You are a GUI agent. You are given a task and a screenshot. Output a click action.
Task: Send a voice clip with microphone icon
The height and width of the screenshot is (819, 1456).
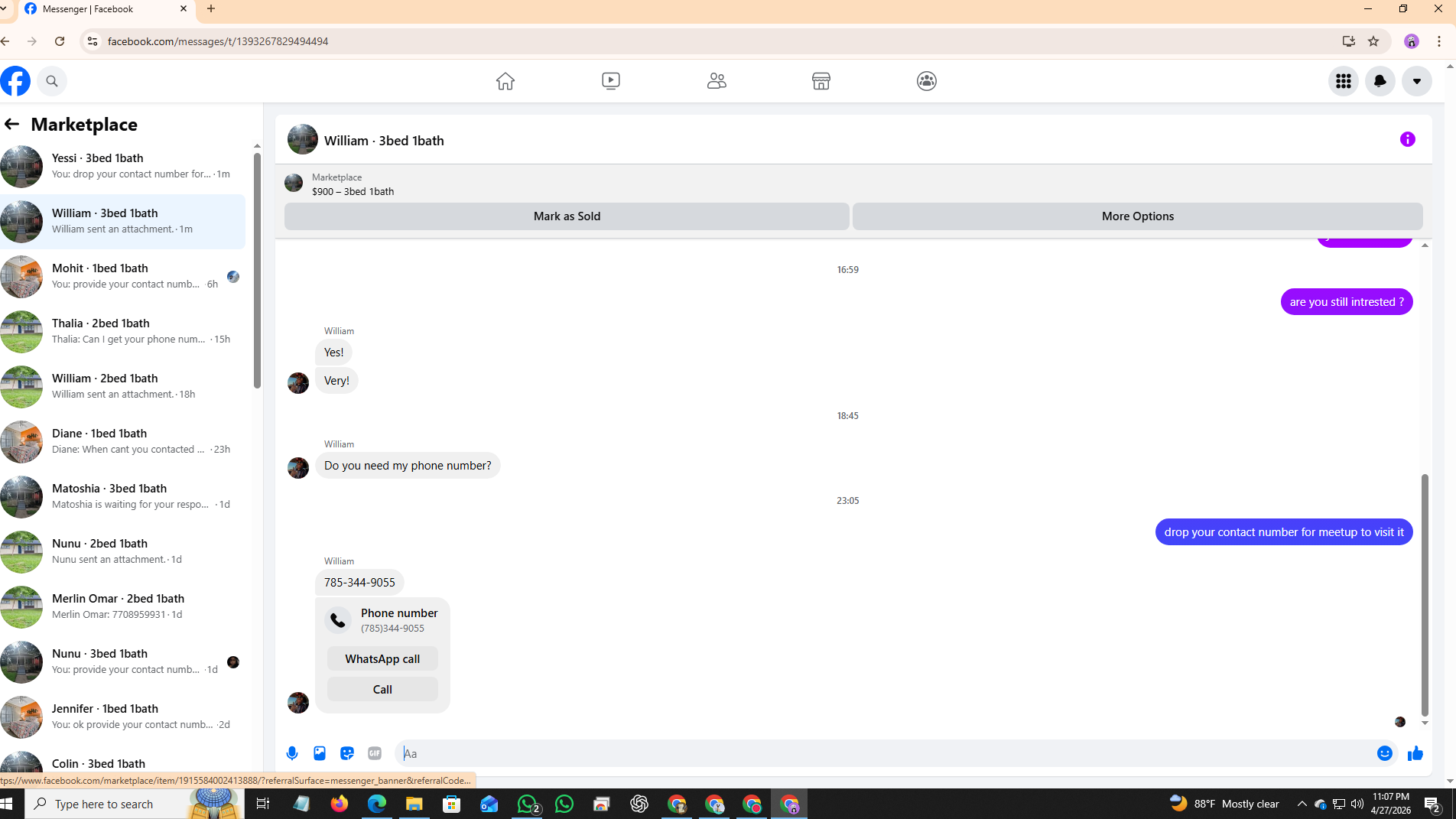292,753
